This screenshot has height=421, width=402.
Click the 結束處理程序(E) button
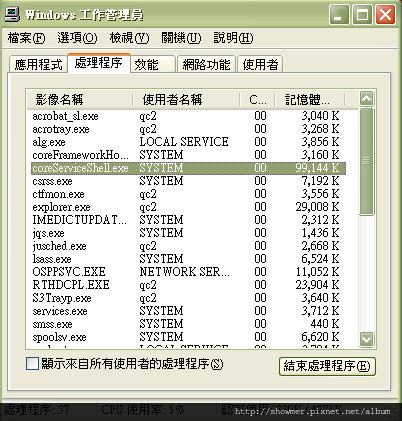pos(327,366)
